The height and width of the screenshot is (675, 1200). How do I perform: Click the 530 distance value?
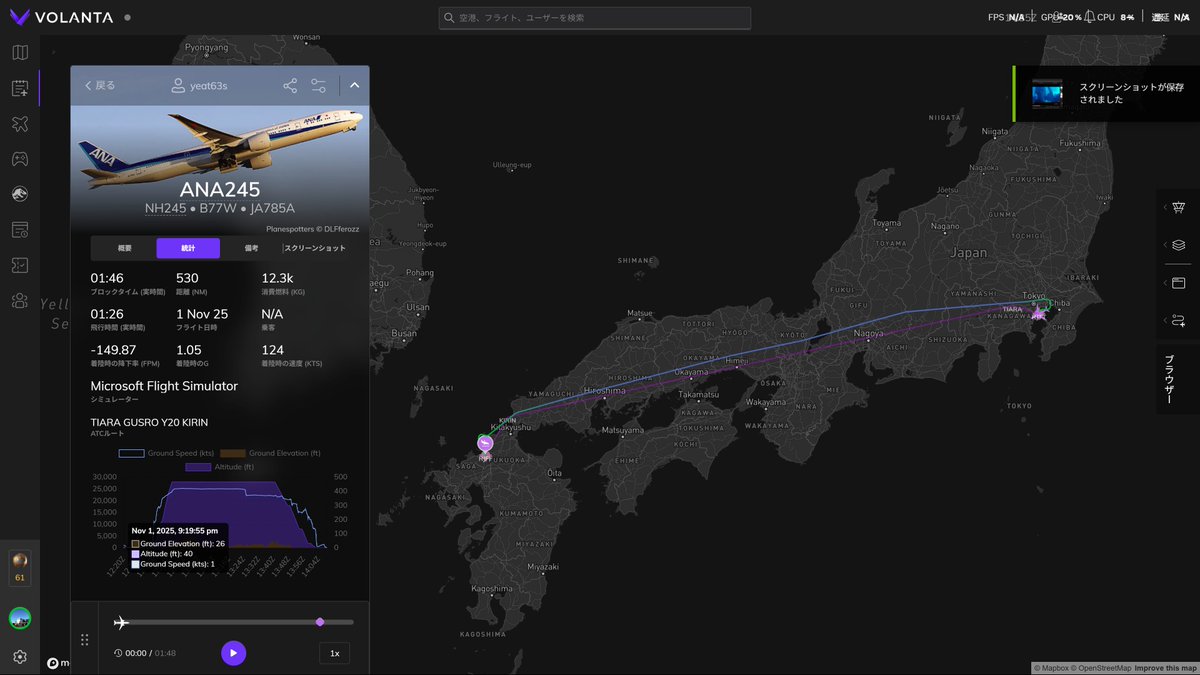(187, 278)
